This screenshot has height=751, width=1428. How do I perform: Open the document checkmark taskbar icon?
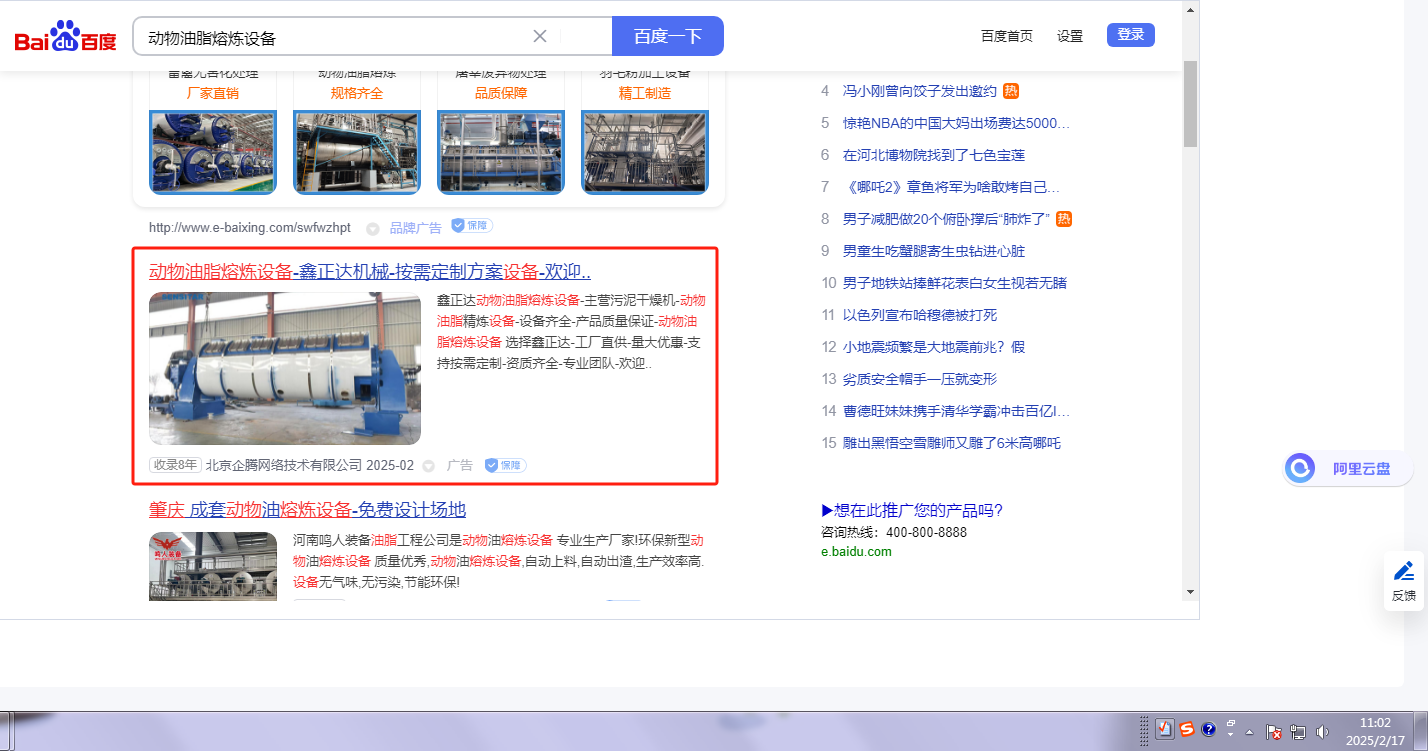[x=1164, y=730]
